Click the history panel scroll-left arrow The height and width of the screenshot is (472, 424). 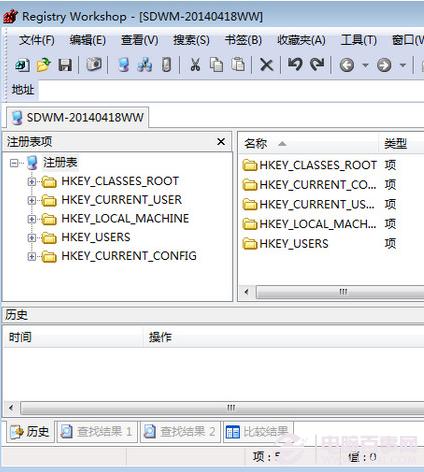click(11, 408)
